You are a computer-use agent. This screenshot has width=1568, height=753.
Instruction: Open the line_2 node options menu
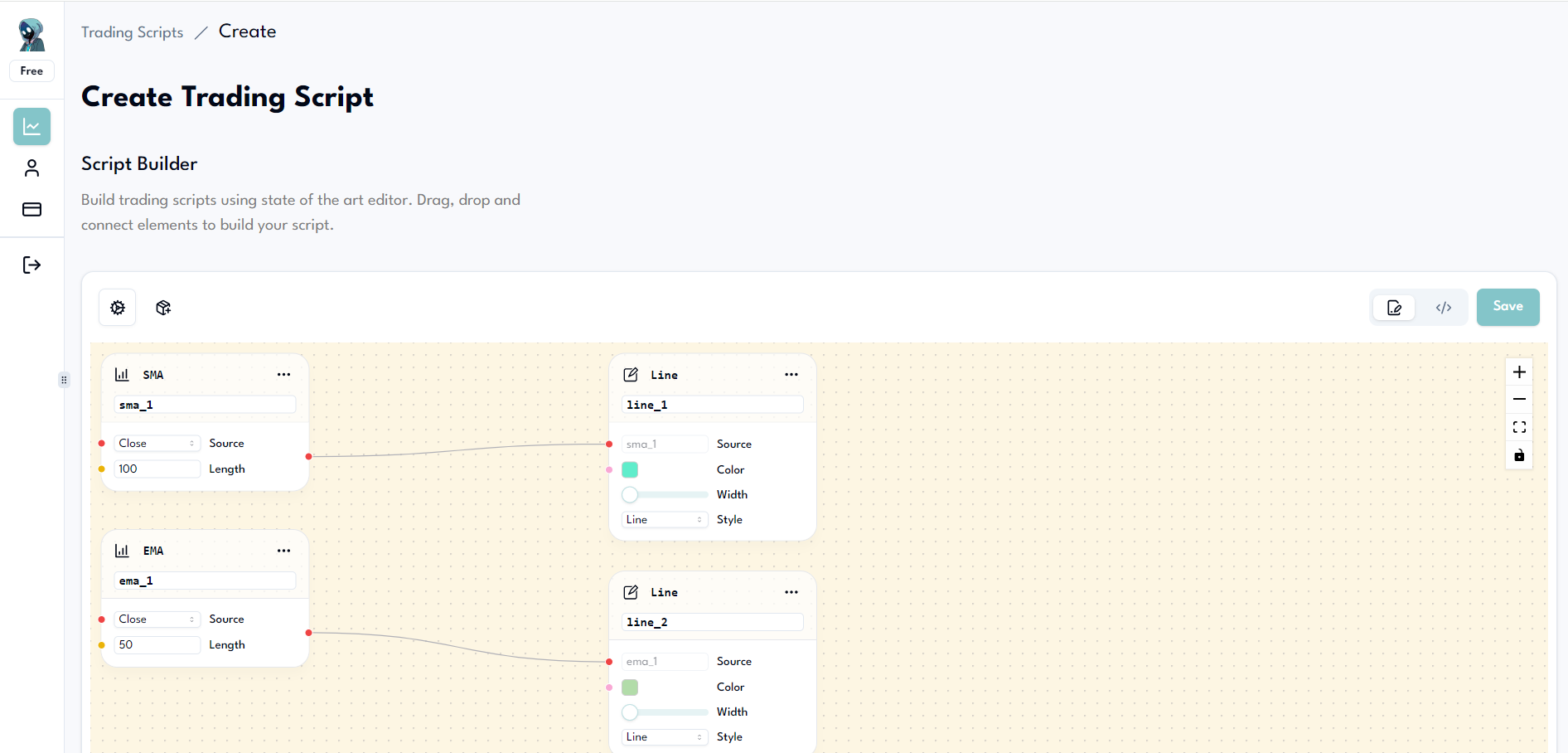(791, 592)
